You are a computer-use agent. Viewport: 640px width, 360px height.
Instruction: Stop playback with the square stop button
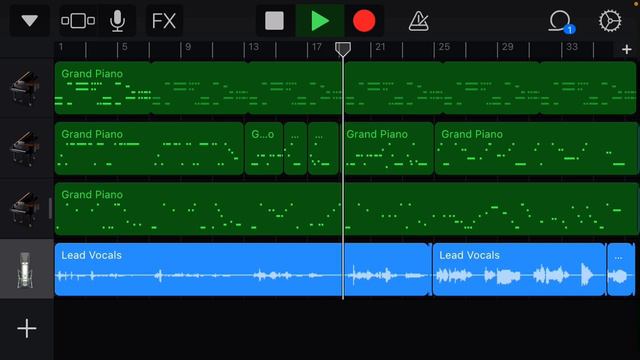[274, 20]
